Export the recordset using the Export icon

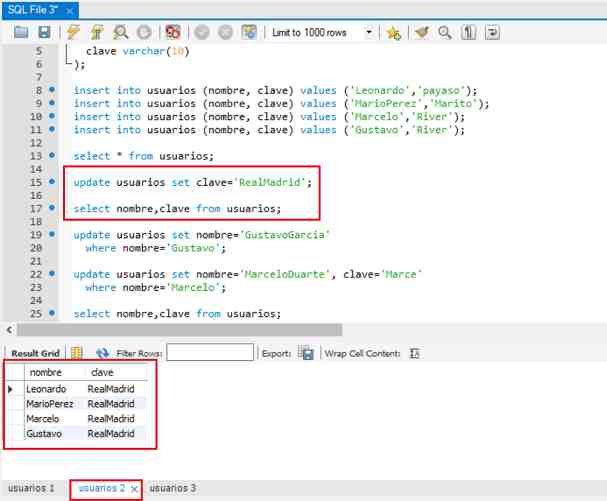click(307, 353)
